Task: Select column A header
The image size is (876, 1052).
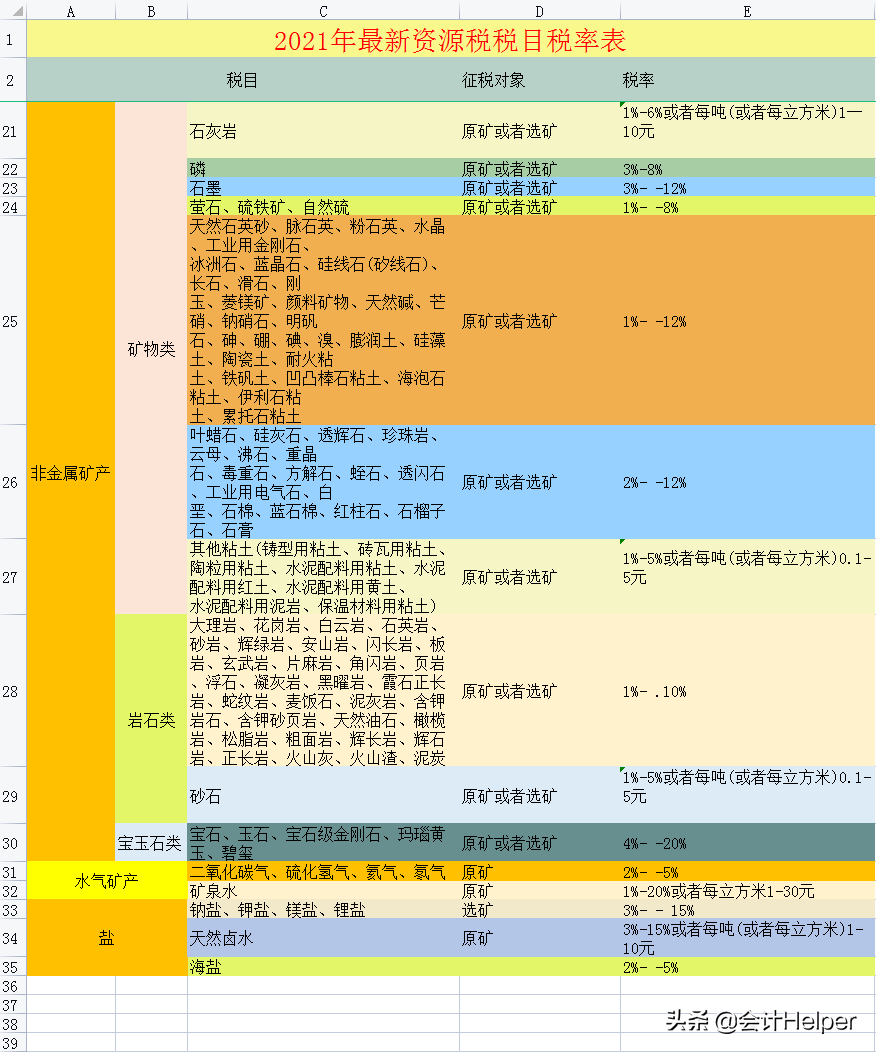Action: pyautogui.click(x=70, y=10)
